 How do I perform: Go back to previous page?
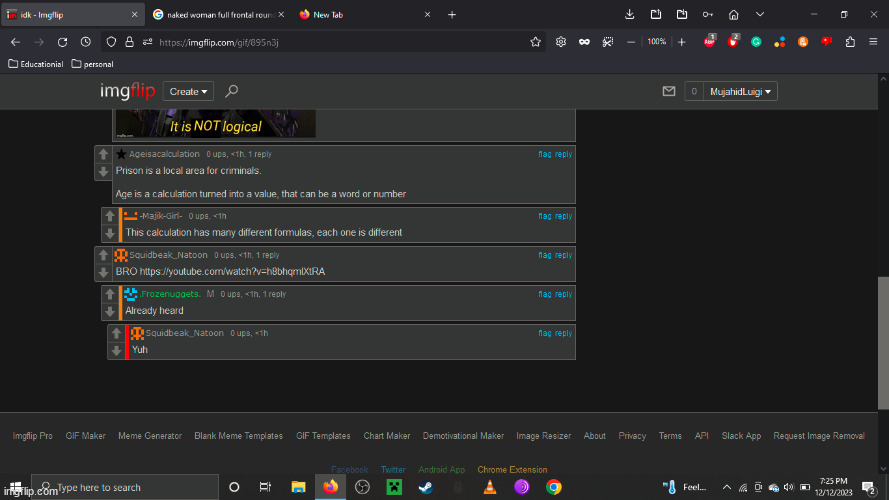coord(15,42)
